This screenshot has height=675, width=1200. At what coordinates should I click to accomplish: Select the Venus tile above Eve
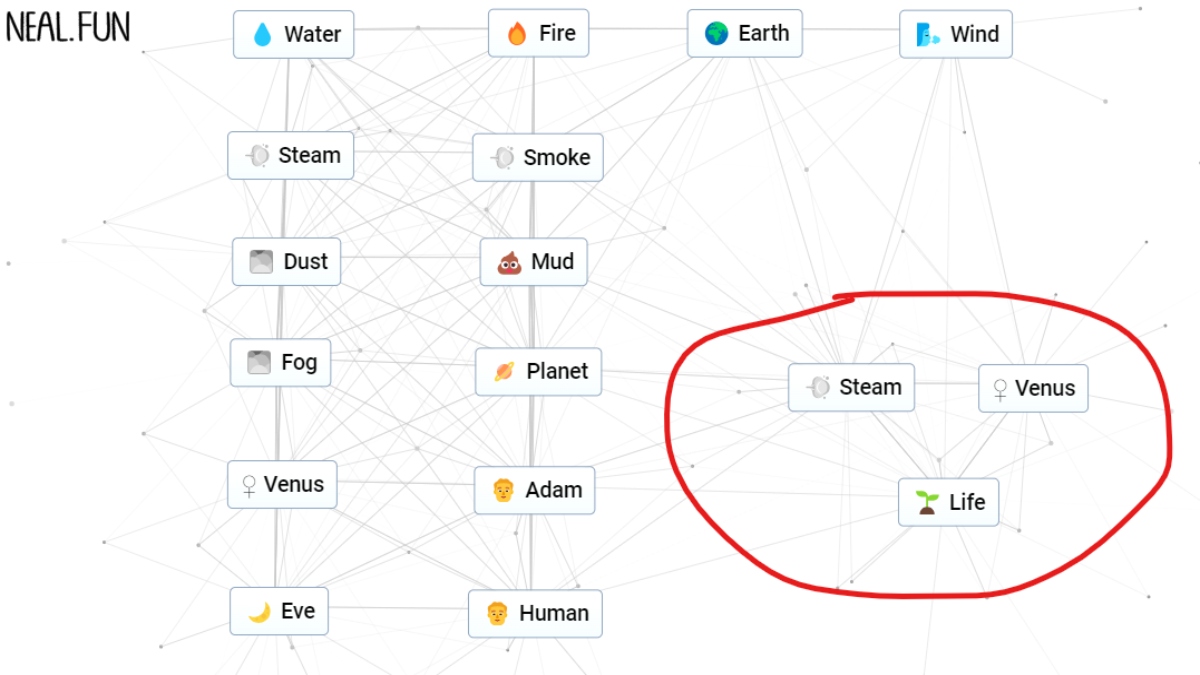coord(282,485)
